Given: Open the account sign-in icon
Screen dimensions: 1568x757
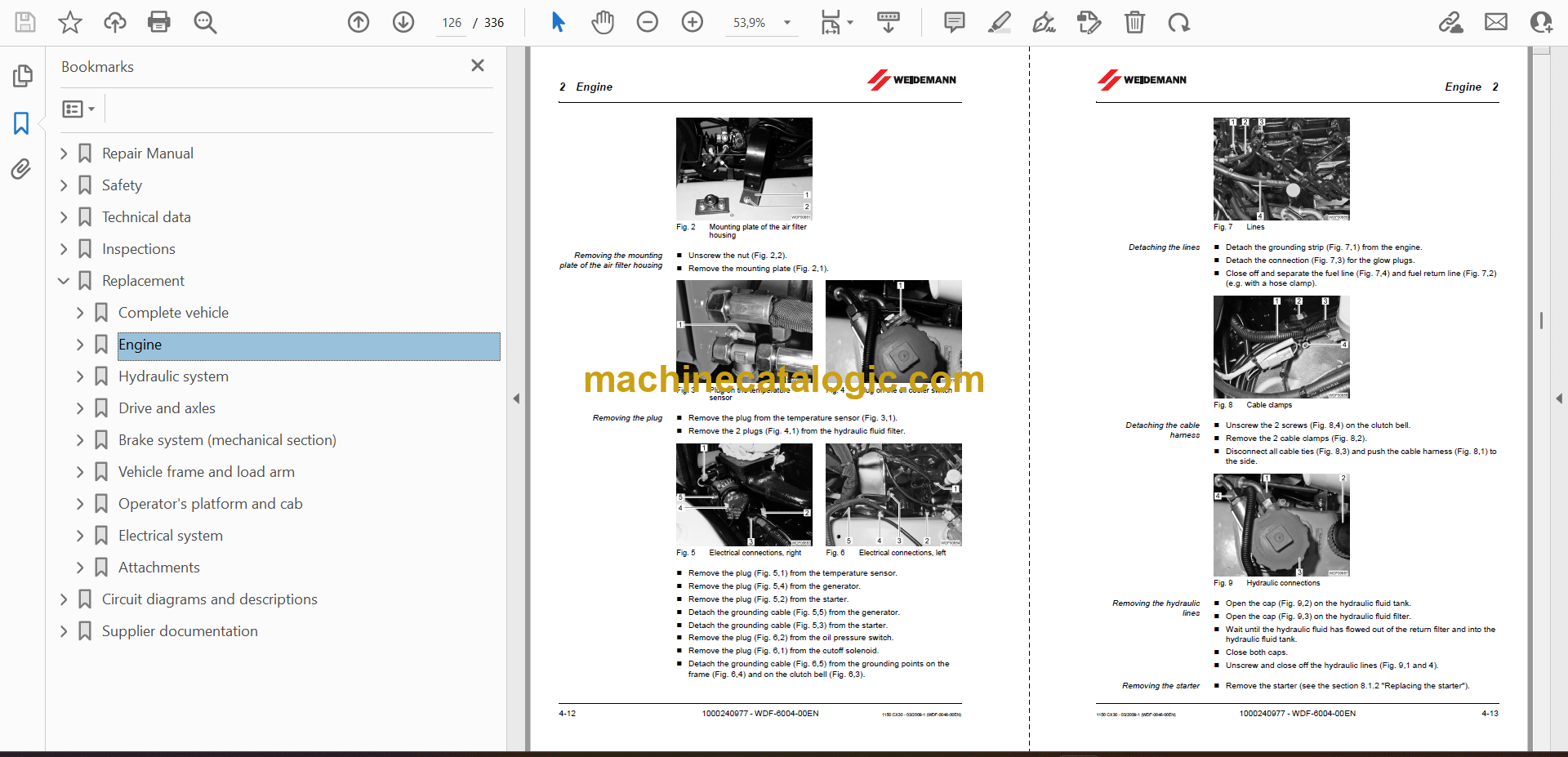Looking at the screenshot, I should click(x=1541, y=22).
